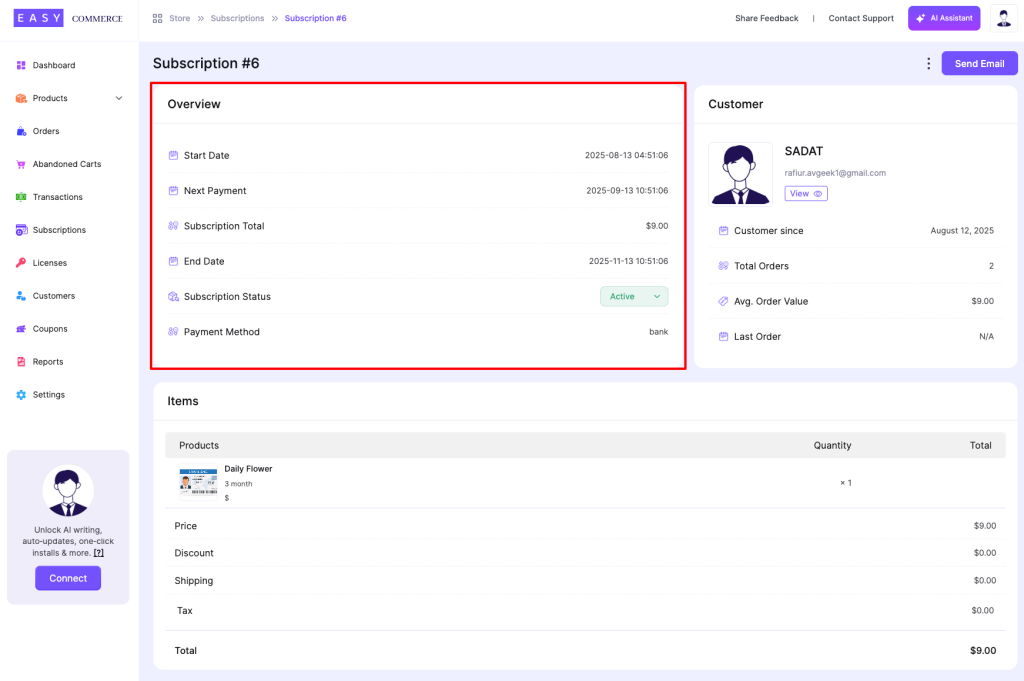This screenshot has height=681, width=1024.
Task: Click the Subscriptions breadcrumb link
Action: (x=237, y=18)
